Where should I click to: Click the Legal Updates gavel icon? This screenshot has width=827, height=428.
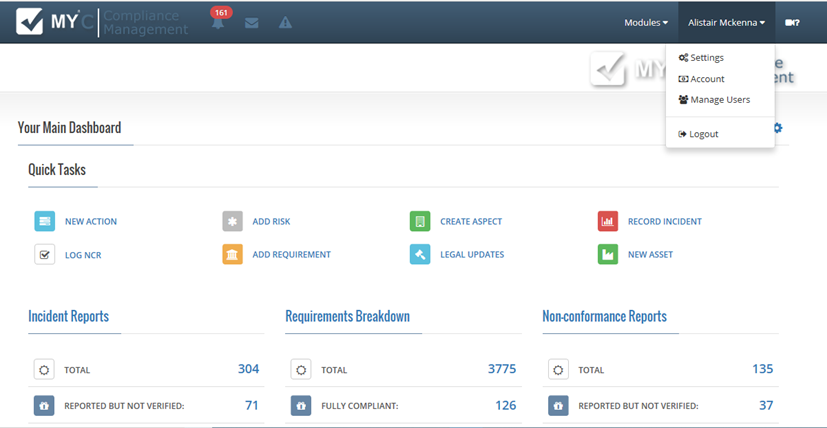click(420, 254)
